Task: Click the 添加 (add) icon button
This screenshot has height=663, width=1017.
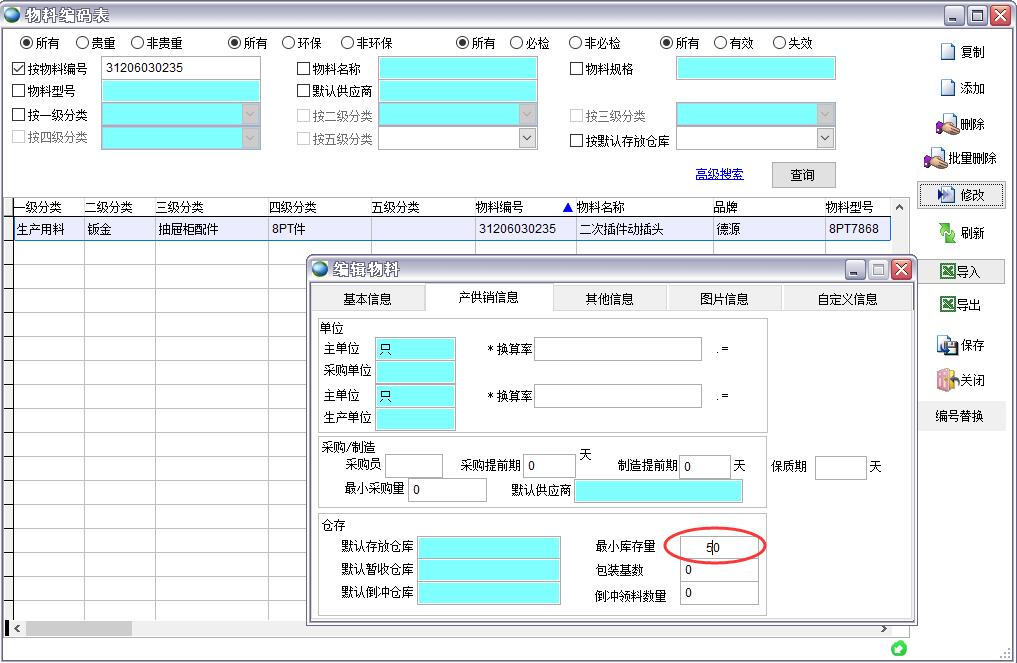Action: pos(961,88)
